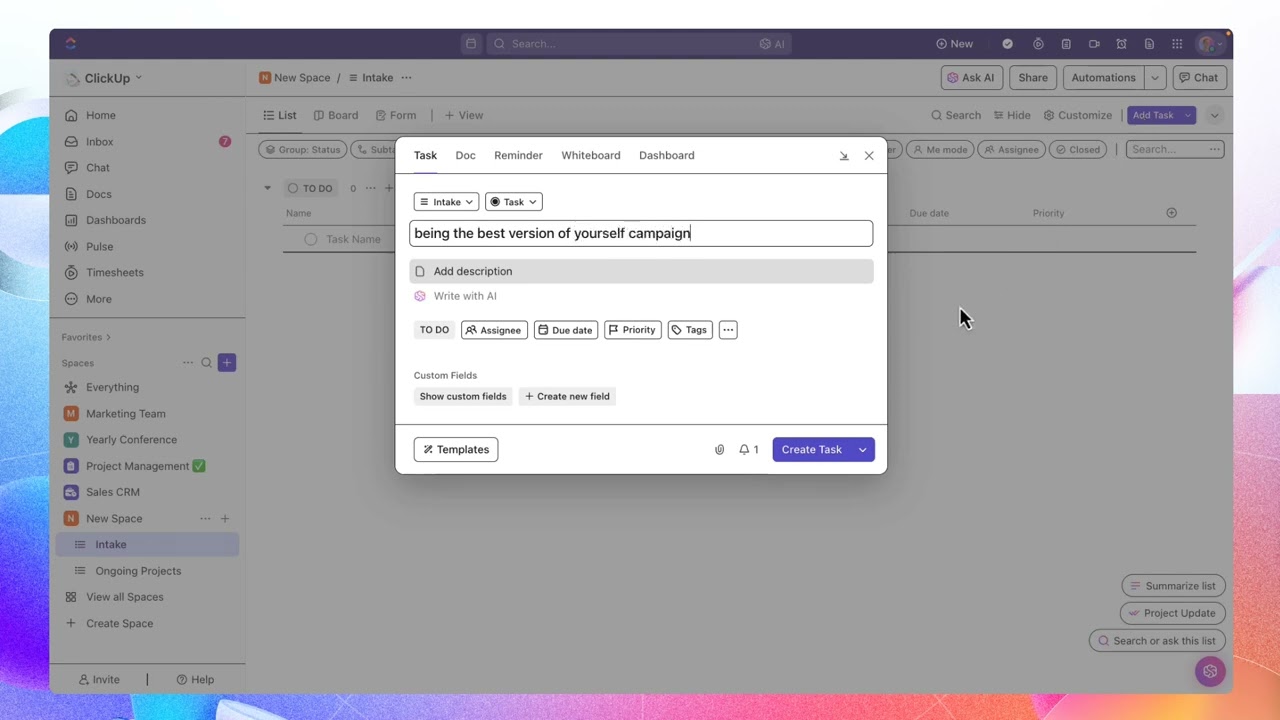Open Pulse in the sidebar
This screenshot has width=1280, height=720.
99,246
